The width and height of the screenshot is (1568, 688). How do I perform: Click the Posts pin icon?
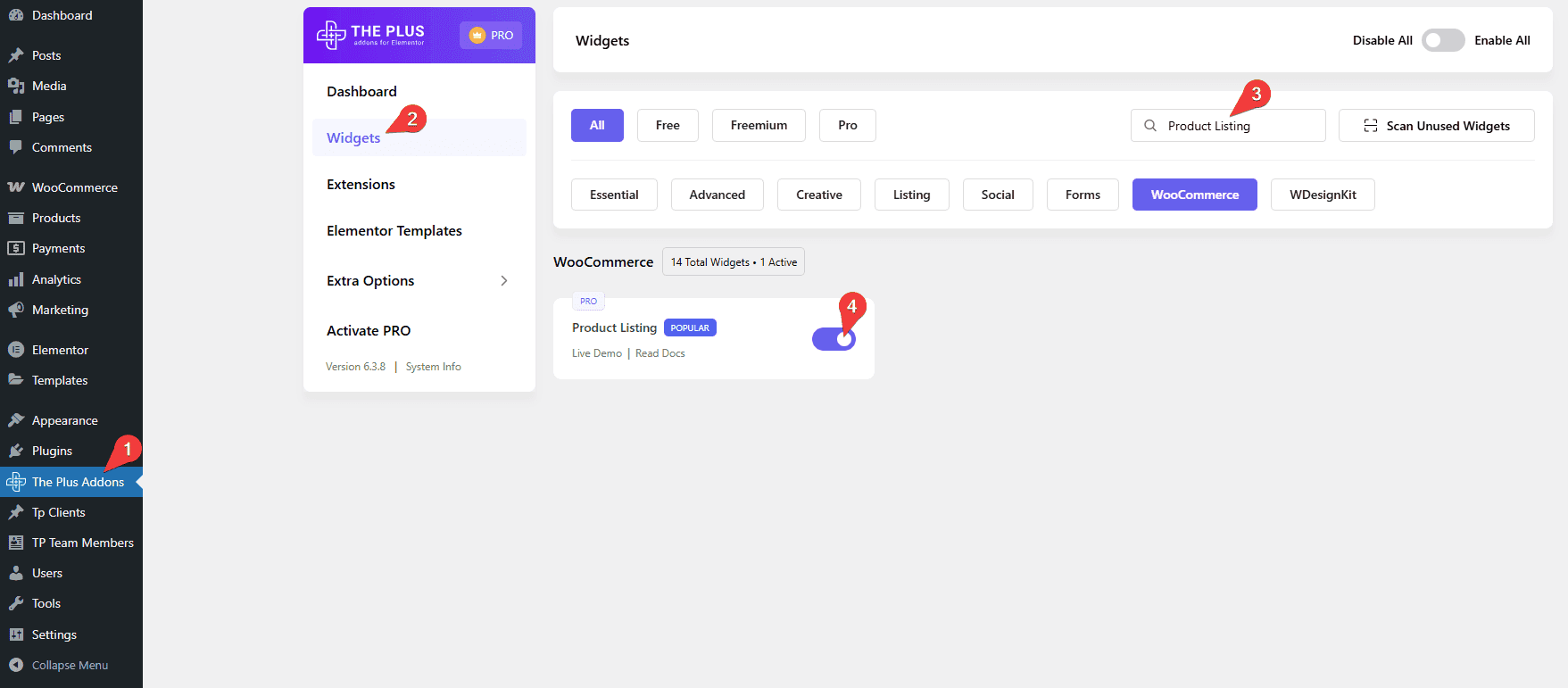tap(16, 55)
